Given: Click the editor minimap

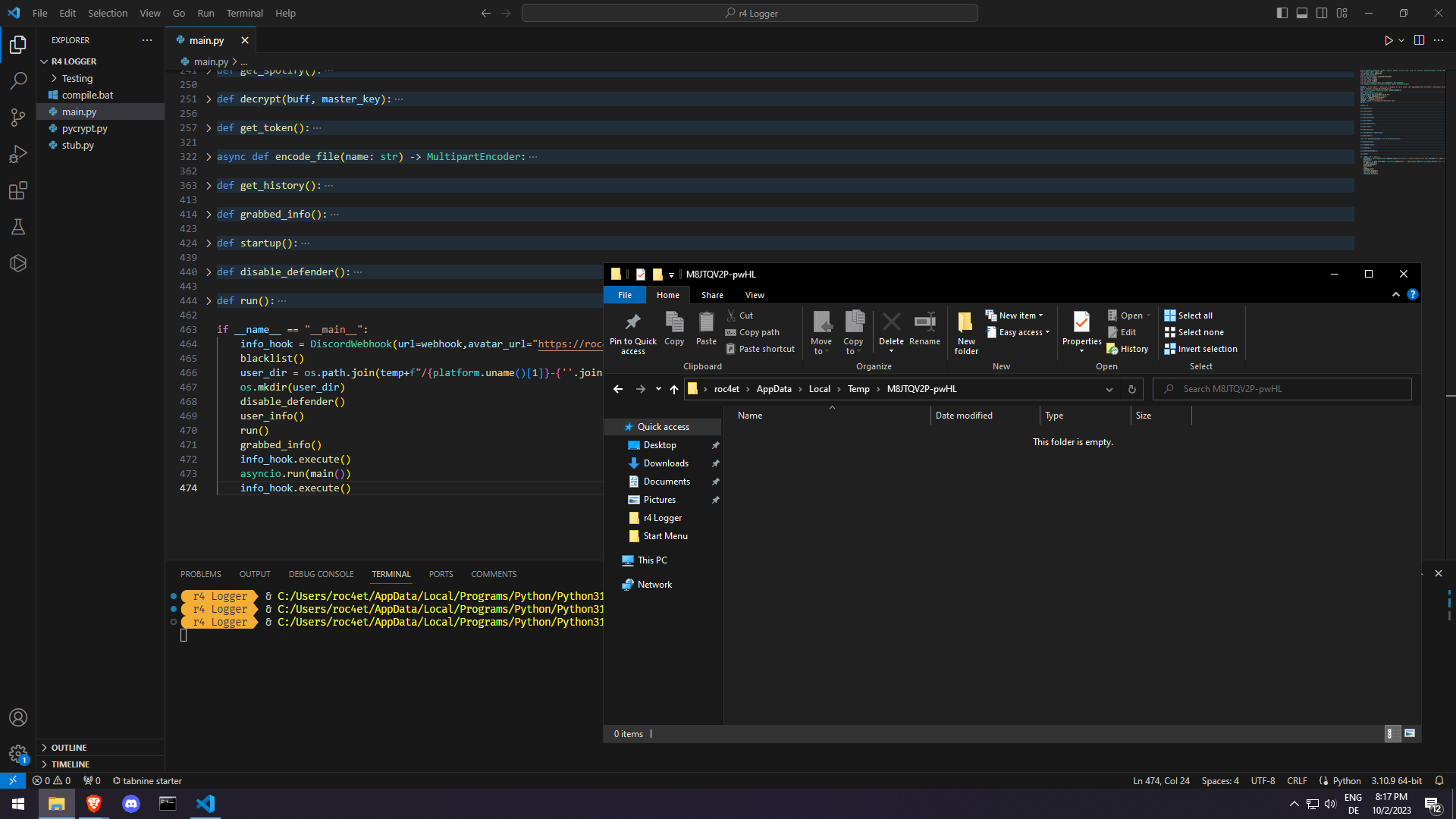Looking at the screenshot, I should click(1402, 121).
